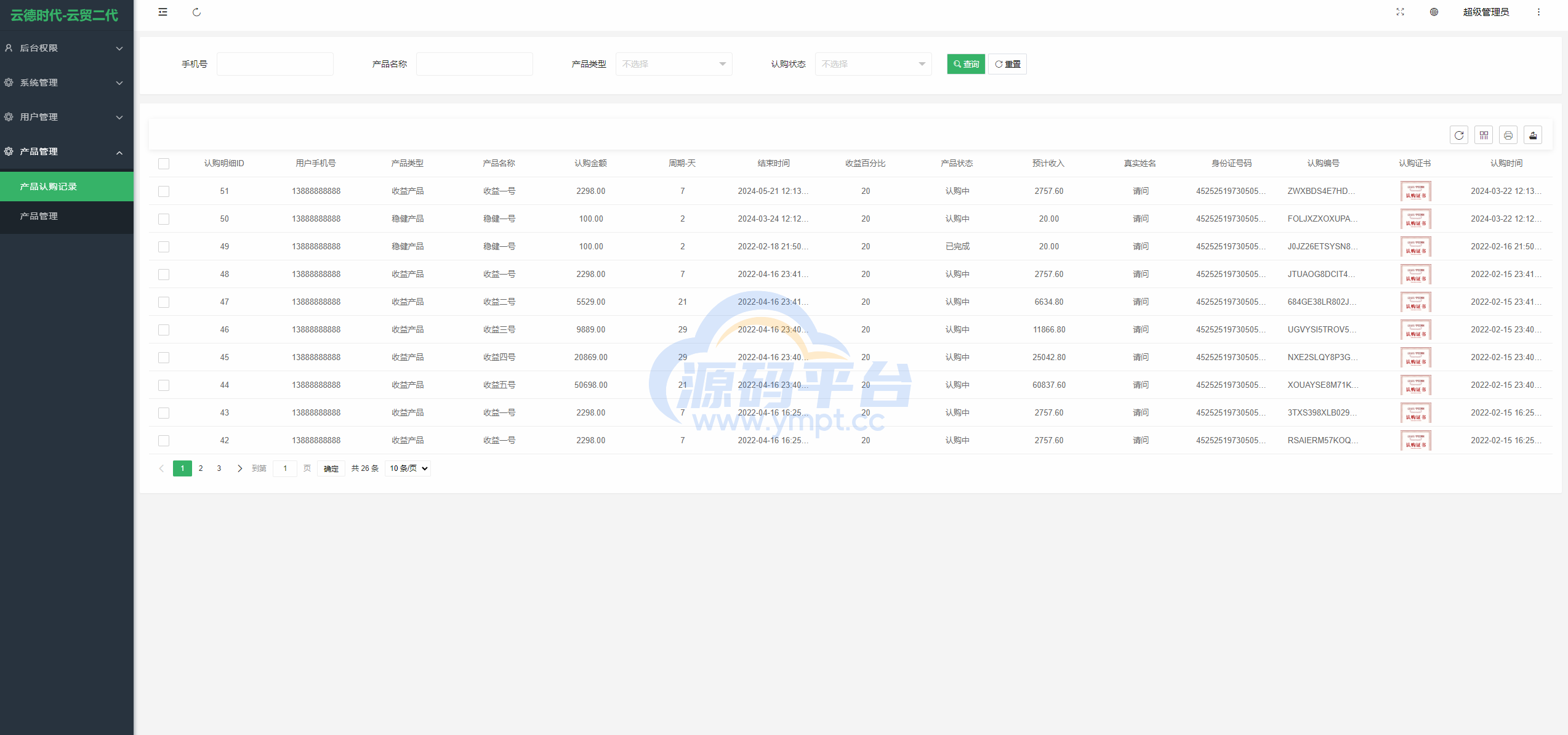Select the 产品管理 submenu item

(66, 216)
